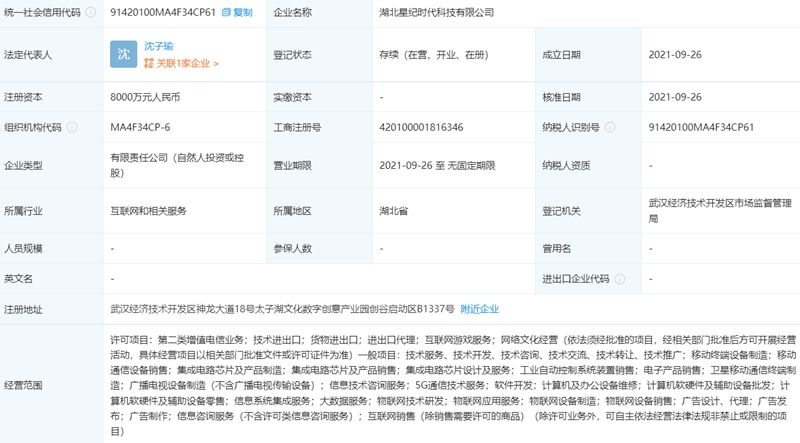The image size is (800, 443).
Task: Click the info icon beside 进出口企业代码
Action: [x=620, y=279]
